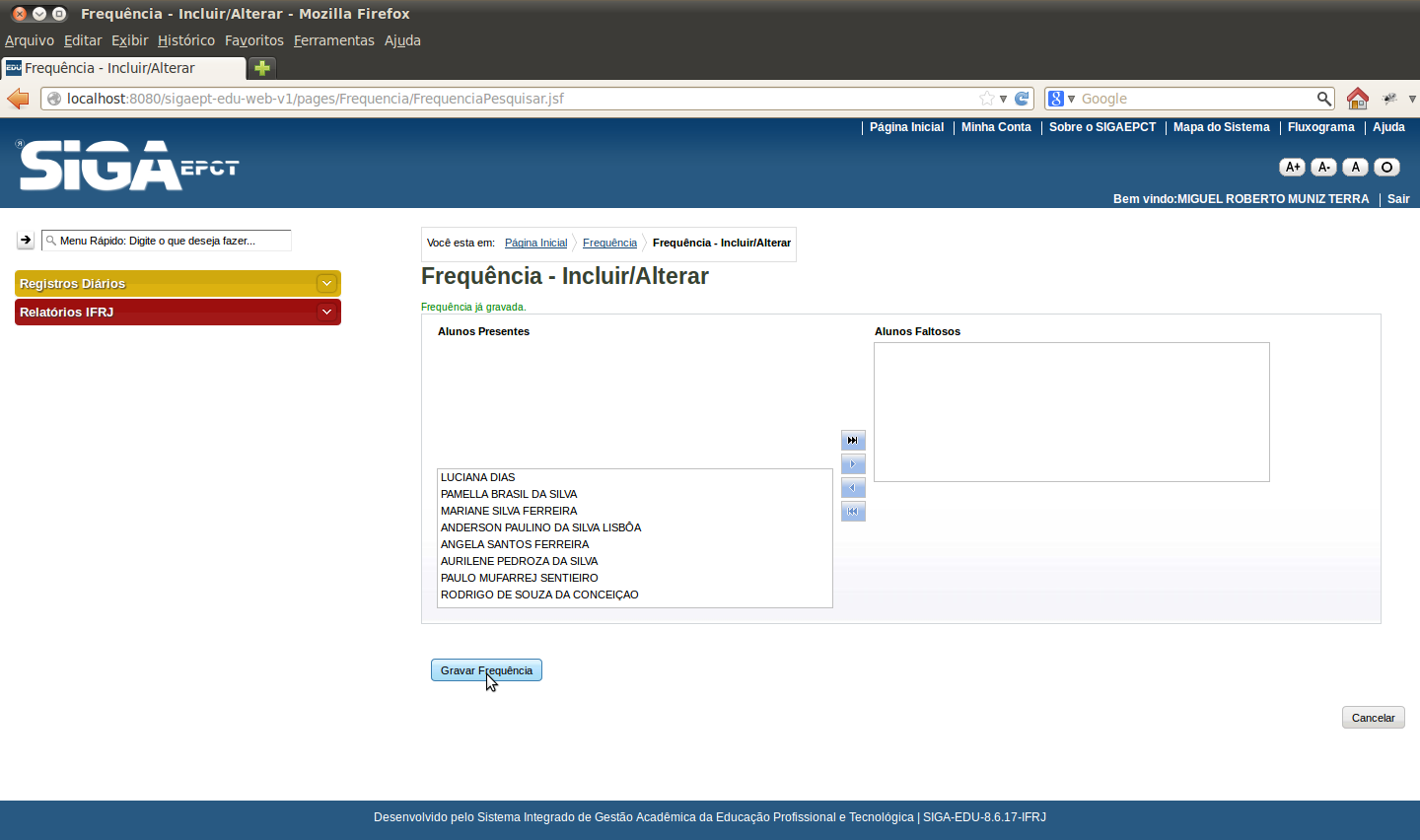
Task: Open the search engine dropdown next to Google
Action: (1061, 99)
